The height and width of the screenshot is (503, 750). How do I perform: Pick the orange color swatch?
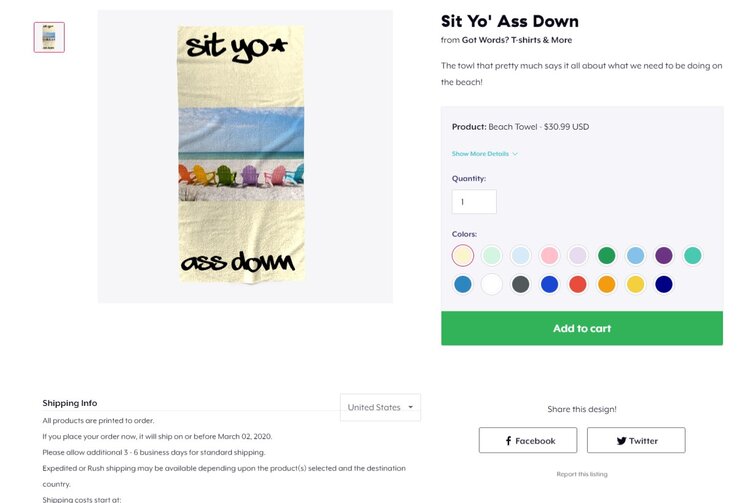[x=606, y=284]
